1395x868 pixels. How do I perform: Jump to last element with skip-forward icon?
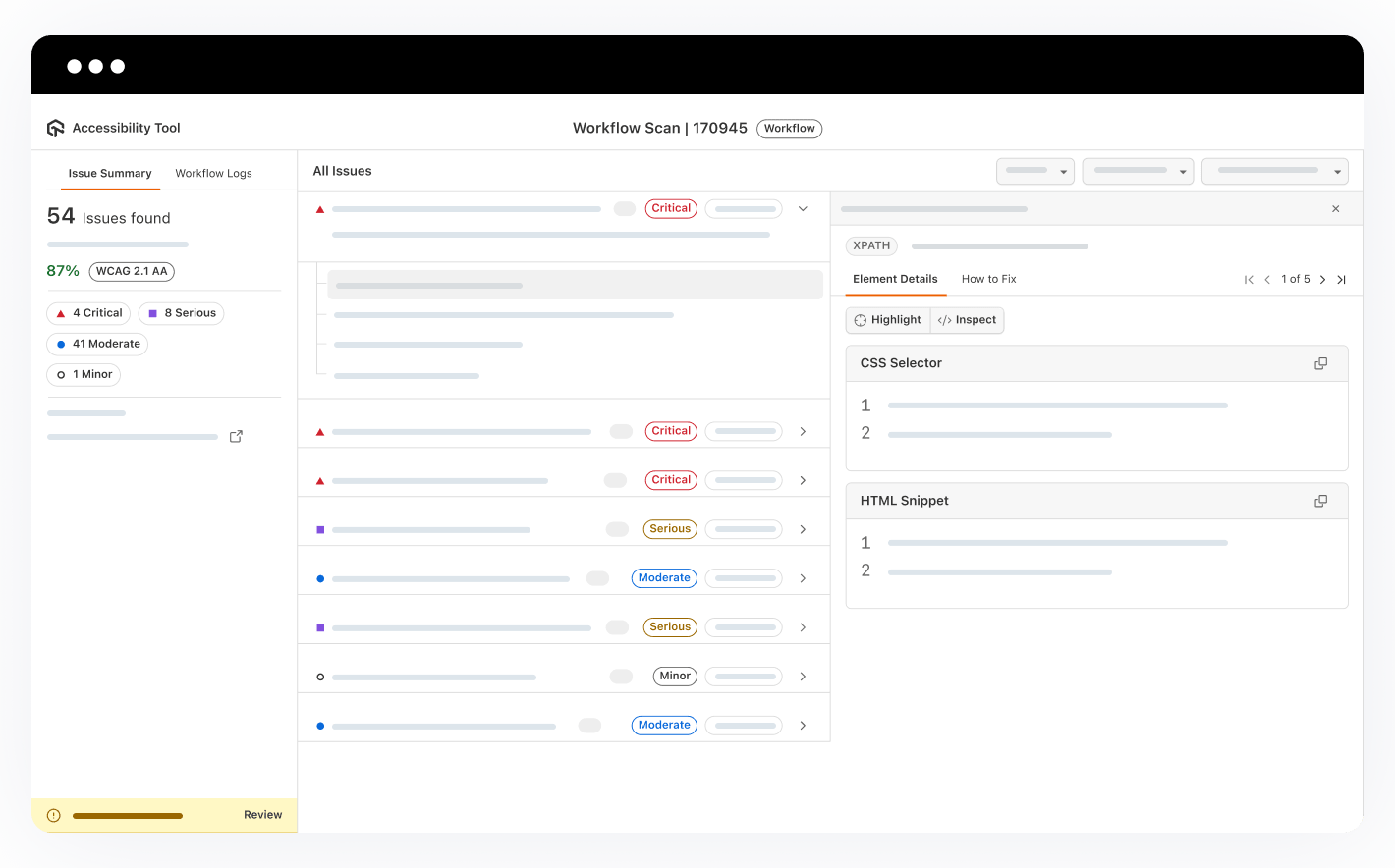[x=1341, y=279]
